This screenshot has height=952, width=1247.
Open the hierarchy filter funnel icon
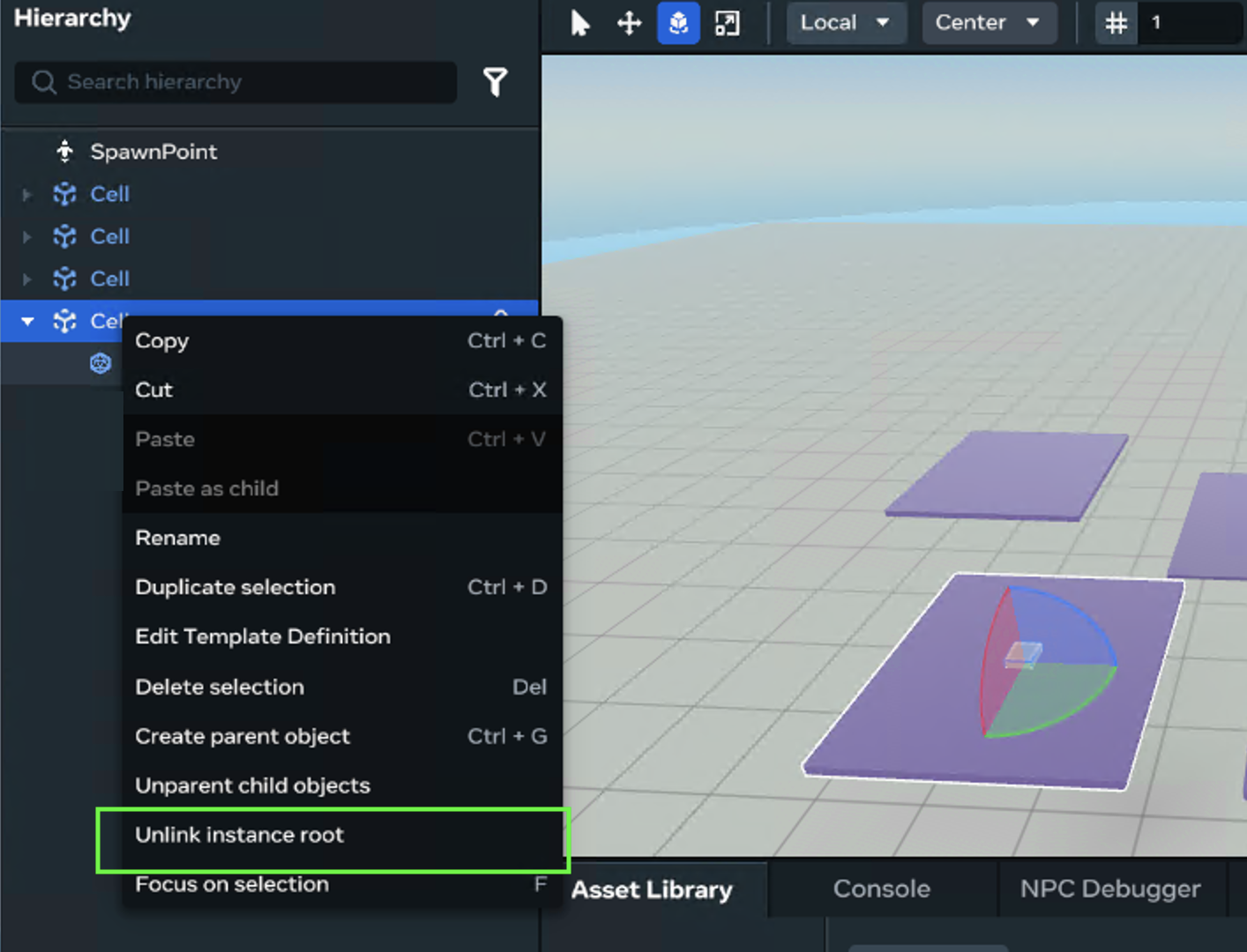pyautogui.click(x=496, y=82)
